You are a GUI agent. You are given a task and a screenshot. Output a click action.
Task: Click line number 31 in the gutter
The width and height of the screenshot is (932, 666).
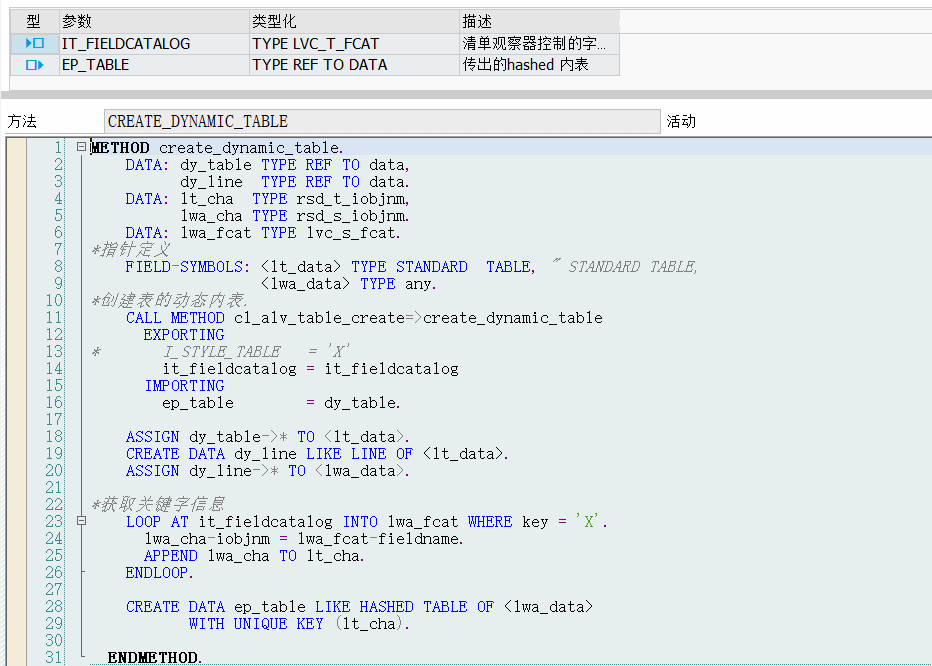click(x=54, y=658)
